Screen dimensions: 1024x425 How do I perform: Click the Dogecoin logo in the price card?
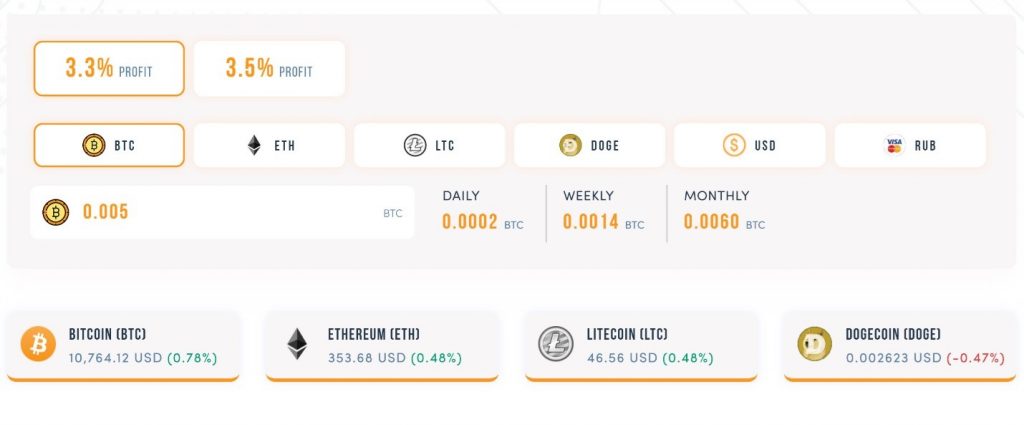click(x=814, y=344)
